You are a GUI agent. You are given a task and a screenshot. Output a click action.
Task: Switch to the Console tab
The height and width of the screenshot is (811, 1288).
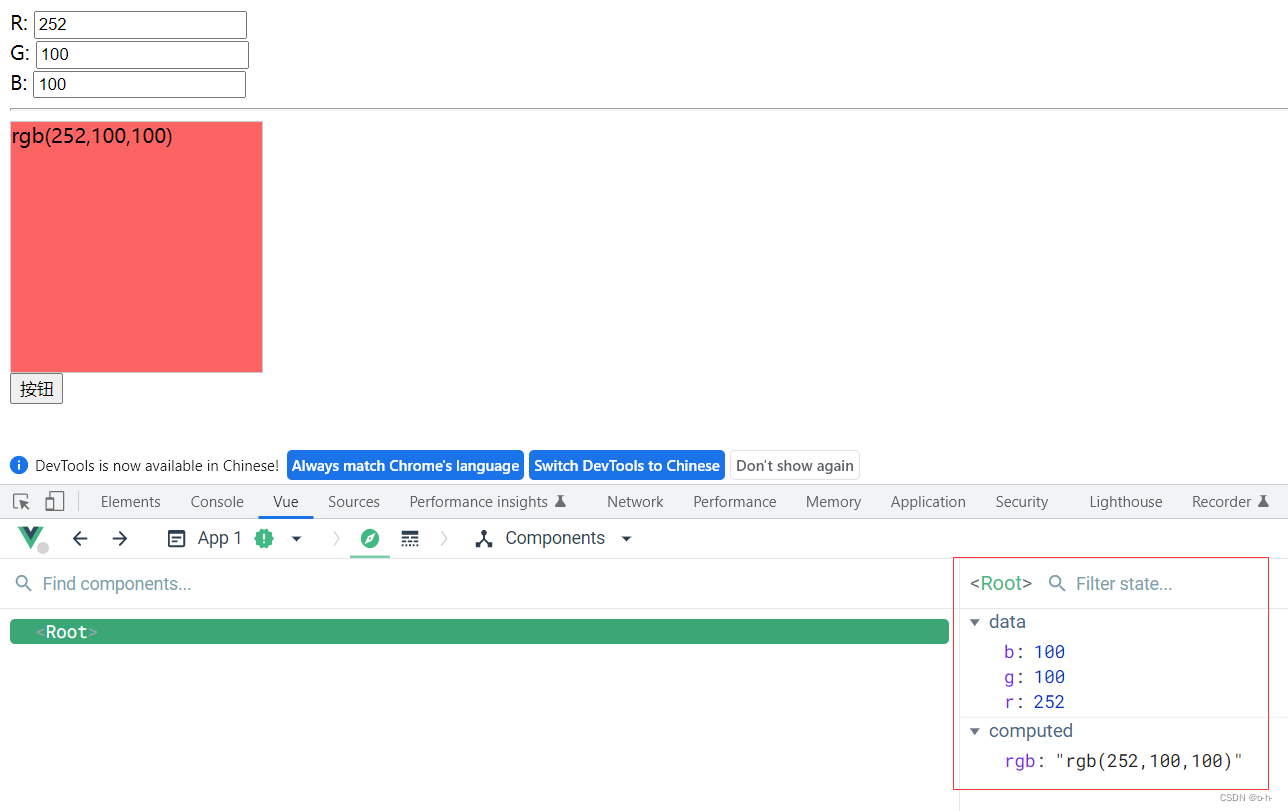pos(217,501)
